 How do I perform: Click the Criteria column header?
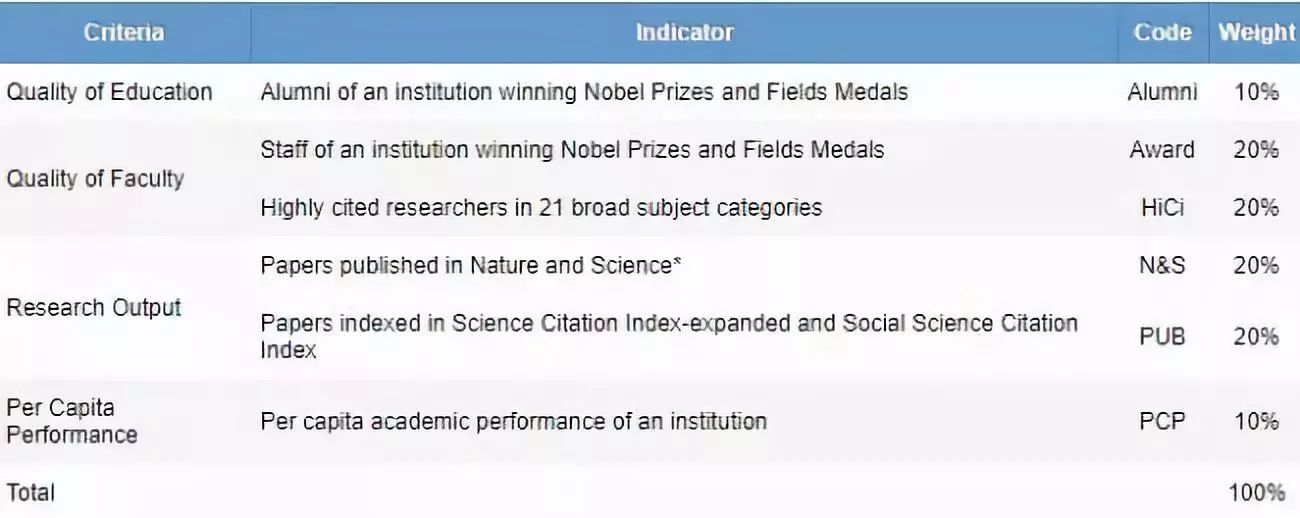[x=124, y=32]
